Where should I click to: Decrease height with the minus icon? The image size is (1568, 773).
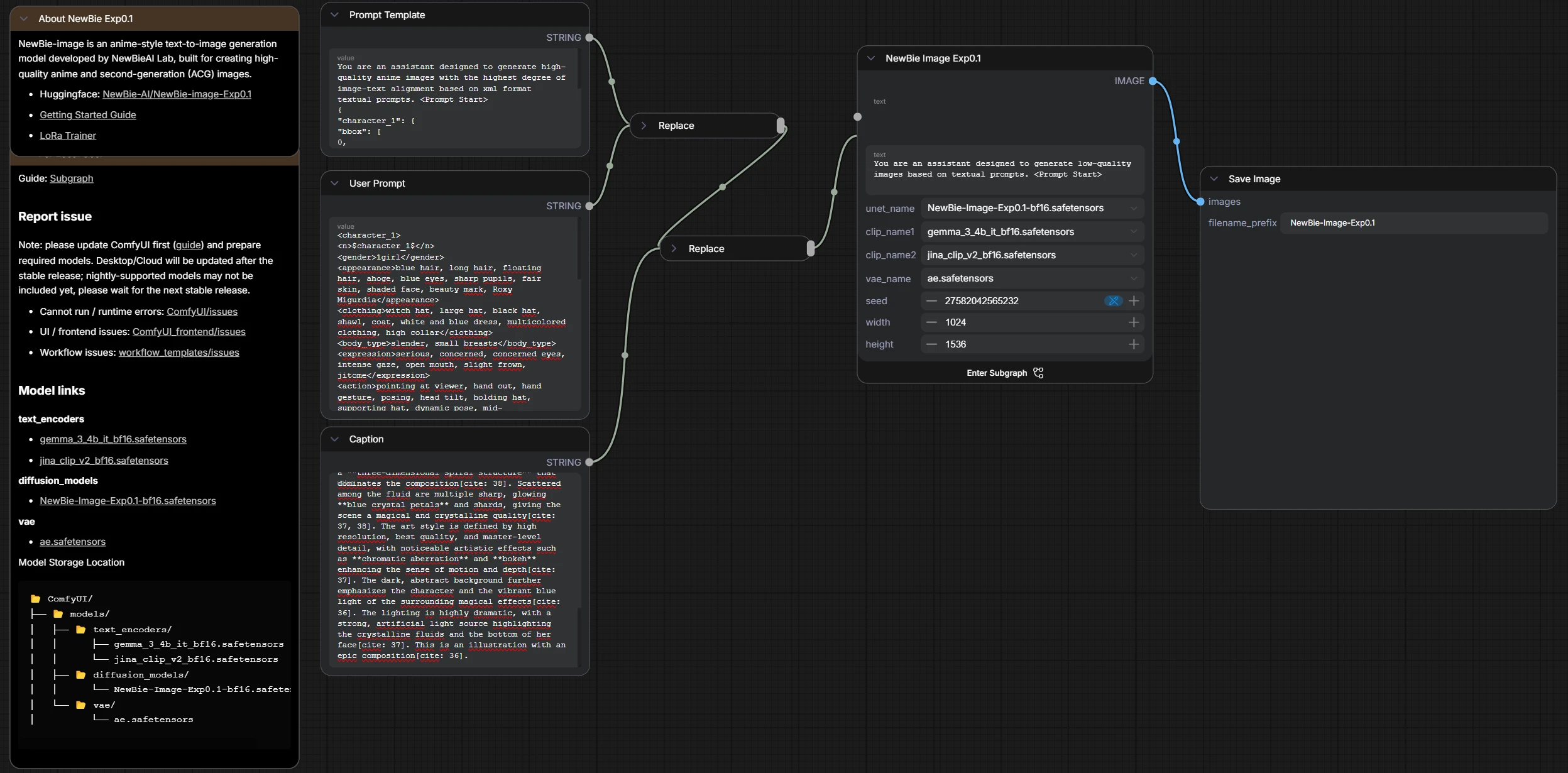coord(931,344)
